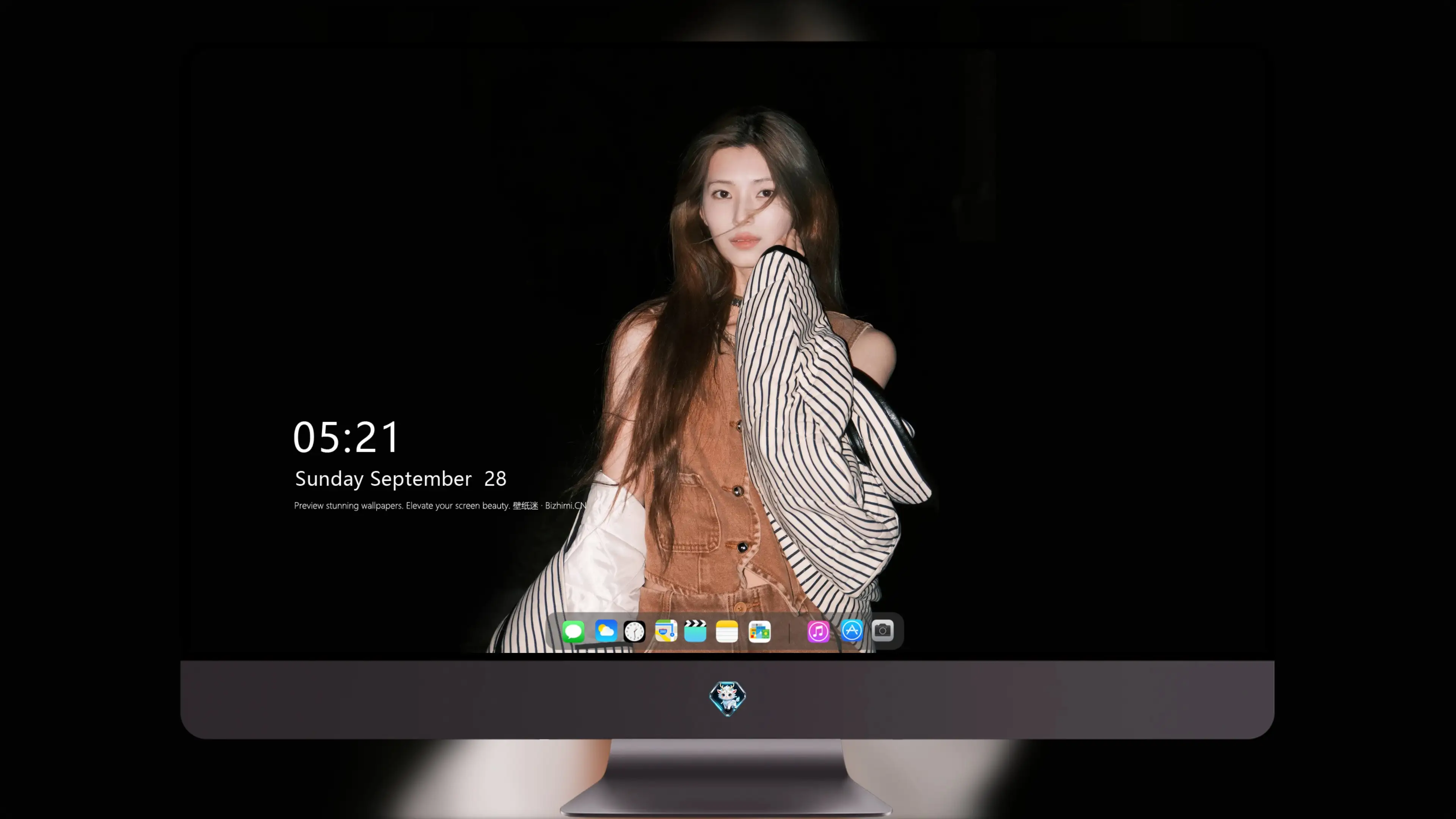Launch the Maps app from the dock
This screenshot has height=819, width=1456.
(666, 631)
